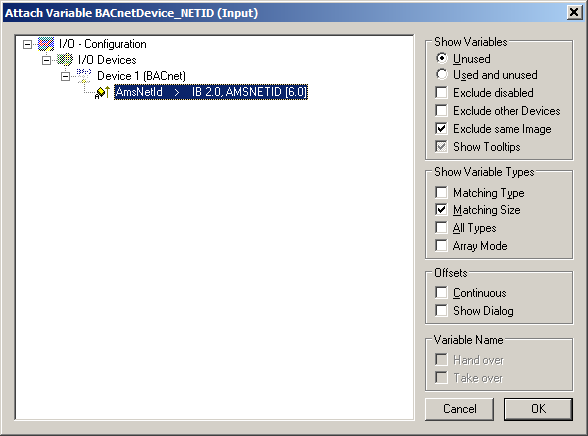
Task: Collapse the I/O Devices node
Action: 46,60
